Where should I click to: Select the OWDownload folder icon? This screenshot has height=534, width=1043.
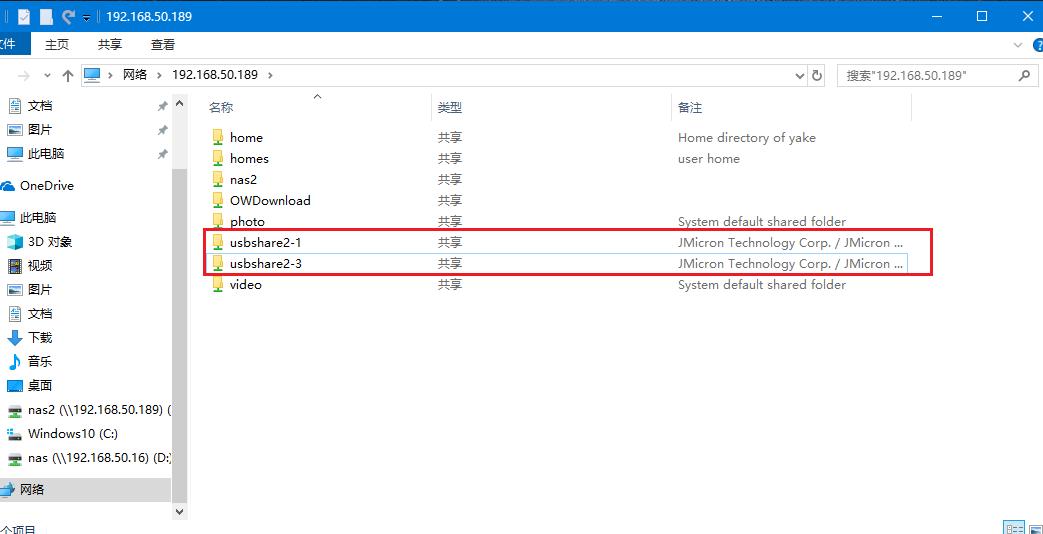(217, 201)
